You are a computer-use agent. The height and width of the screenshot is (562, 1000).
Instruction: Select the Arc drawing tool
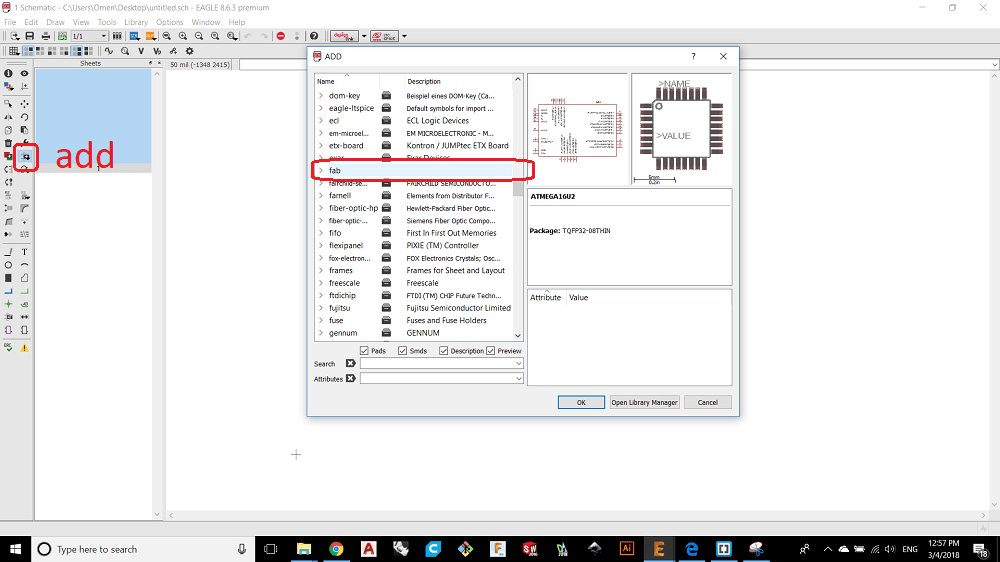24,265
